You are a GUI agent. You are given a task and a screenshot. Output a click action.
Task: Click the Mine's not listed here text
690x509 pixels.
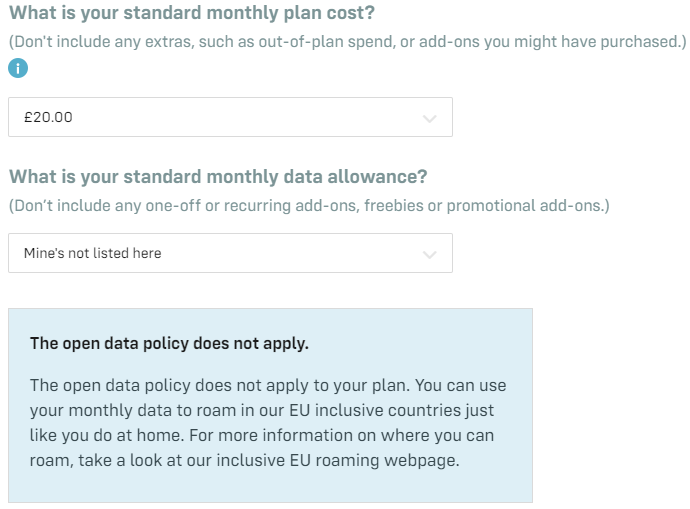tap(92, 253)
